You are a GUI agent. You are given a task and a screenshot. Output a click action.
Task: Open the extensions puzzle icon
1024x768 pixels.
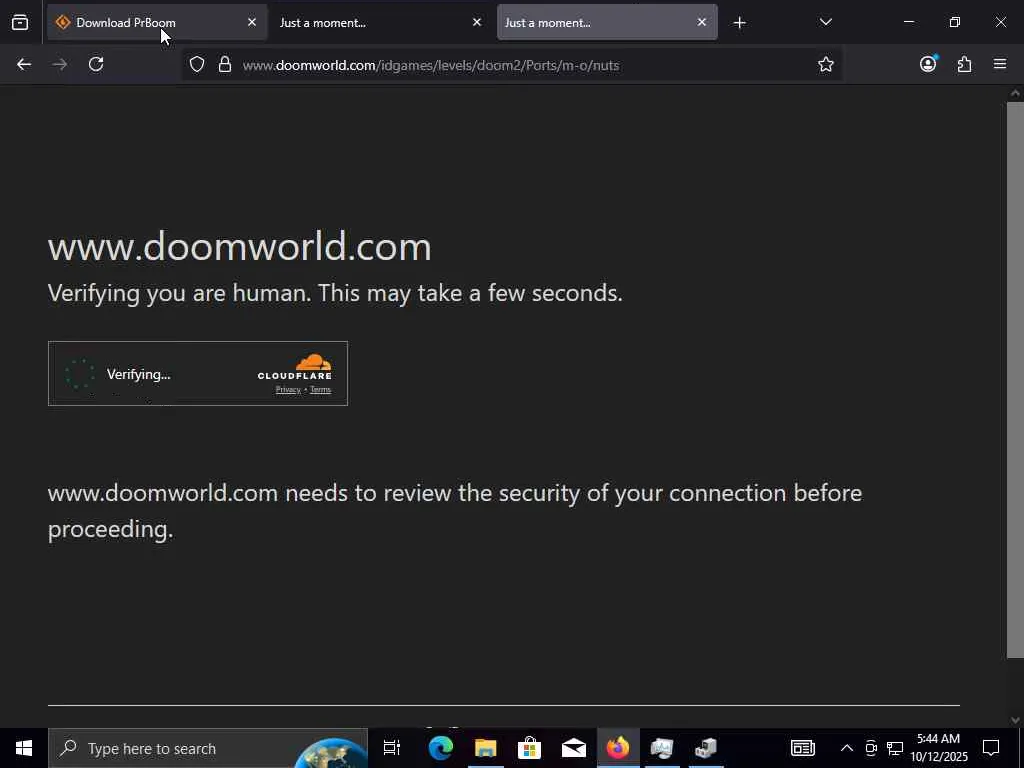[x=965, y=64]
